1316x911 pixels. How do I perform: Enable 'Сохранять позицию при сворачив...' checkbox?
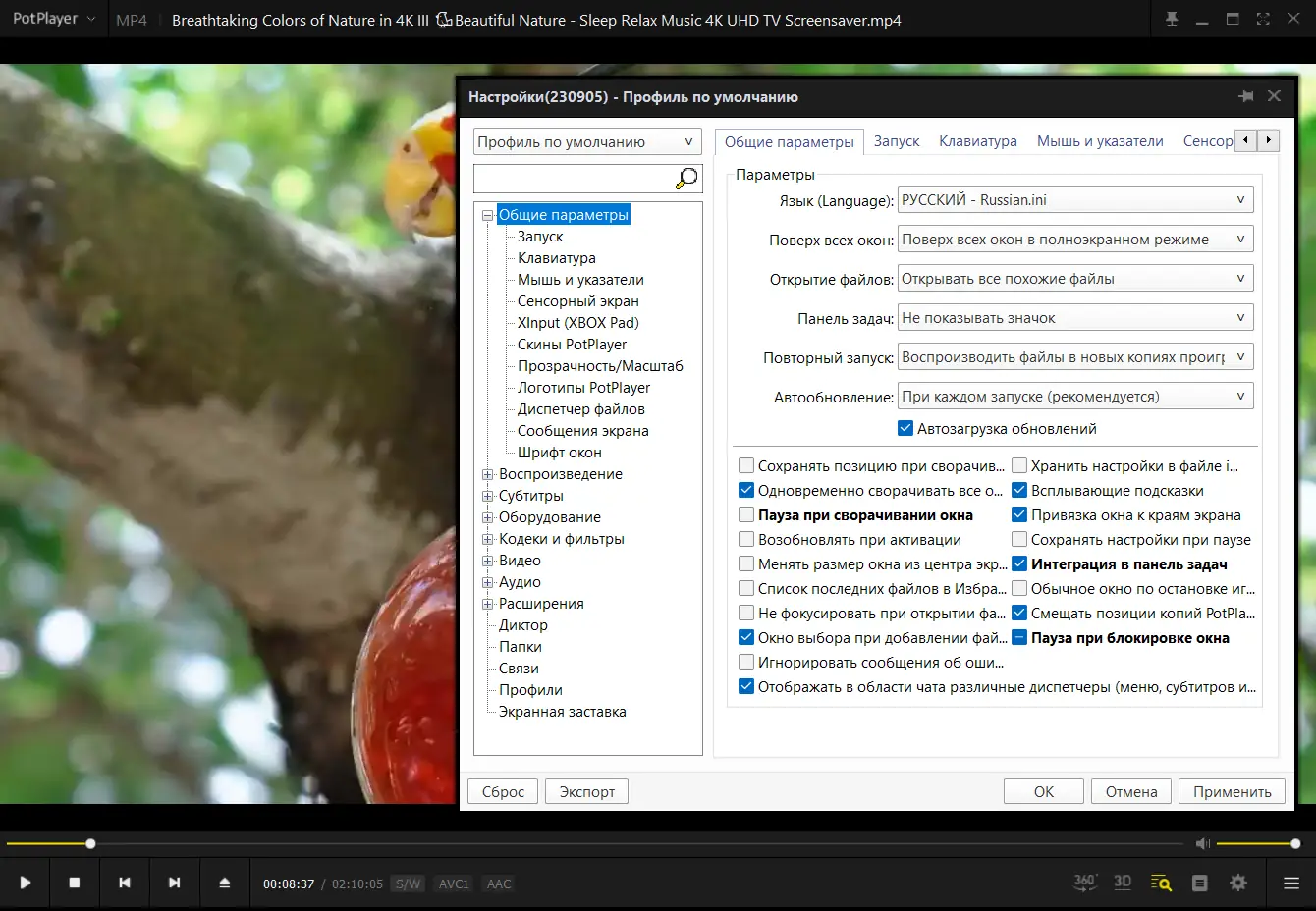(746, 465)
